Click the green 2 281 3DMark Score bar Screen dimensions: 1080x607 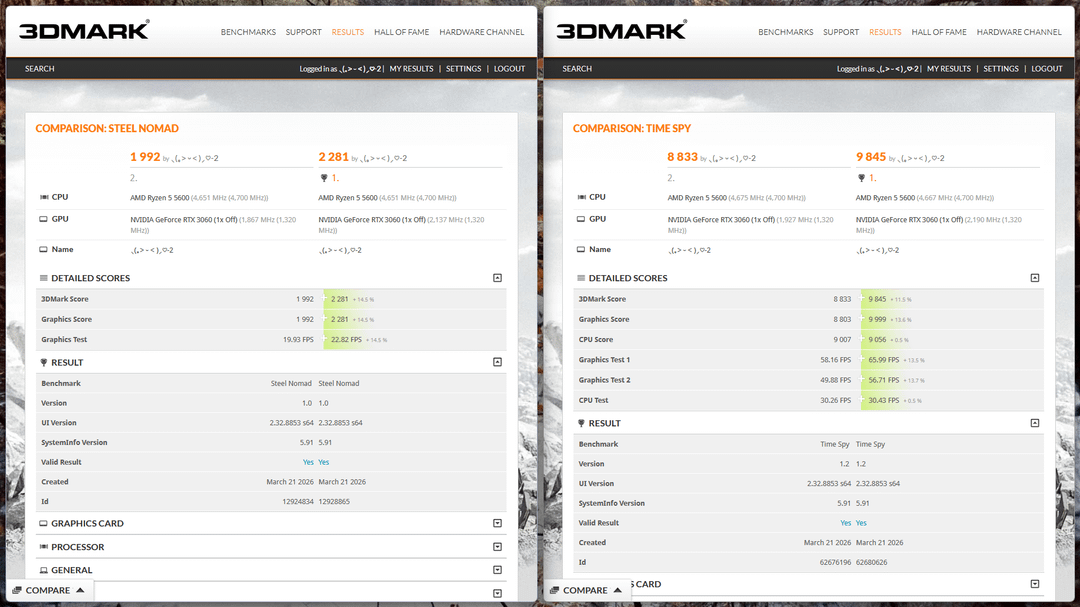coord(341,299)
